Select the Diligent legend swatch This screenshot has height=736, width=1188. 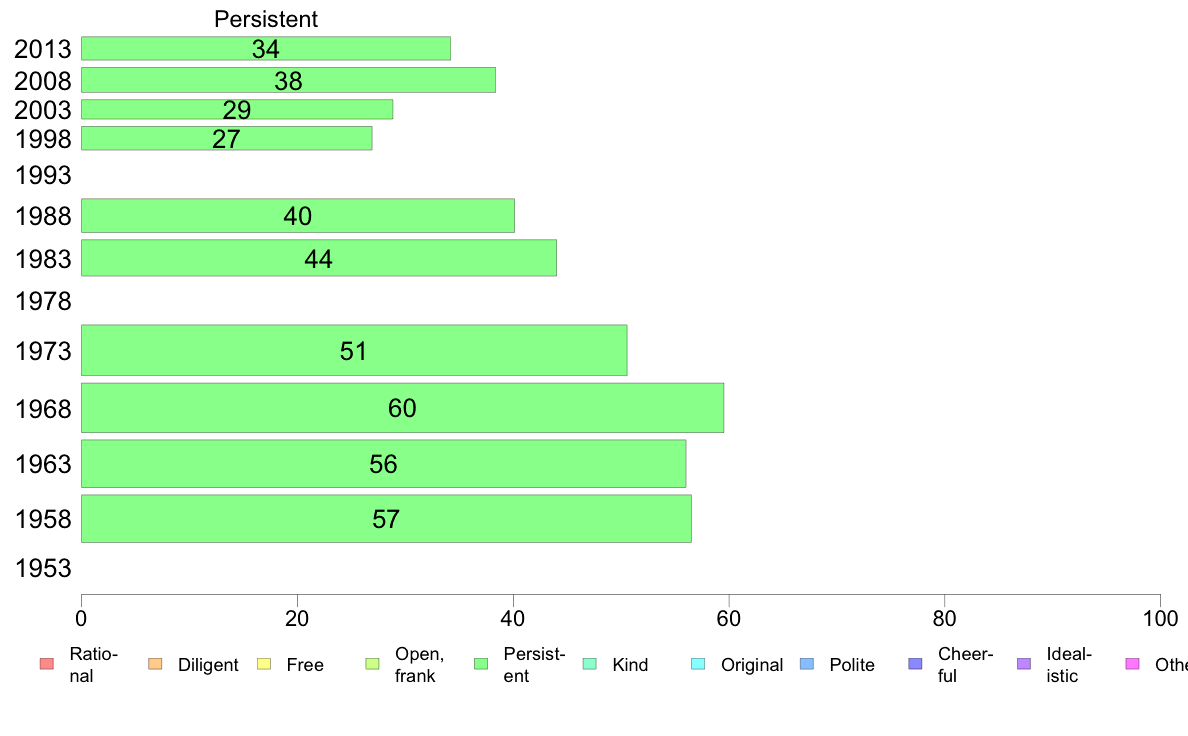[155, 664]
